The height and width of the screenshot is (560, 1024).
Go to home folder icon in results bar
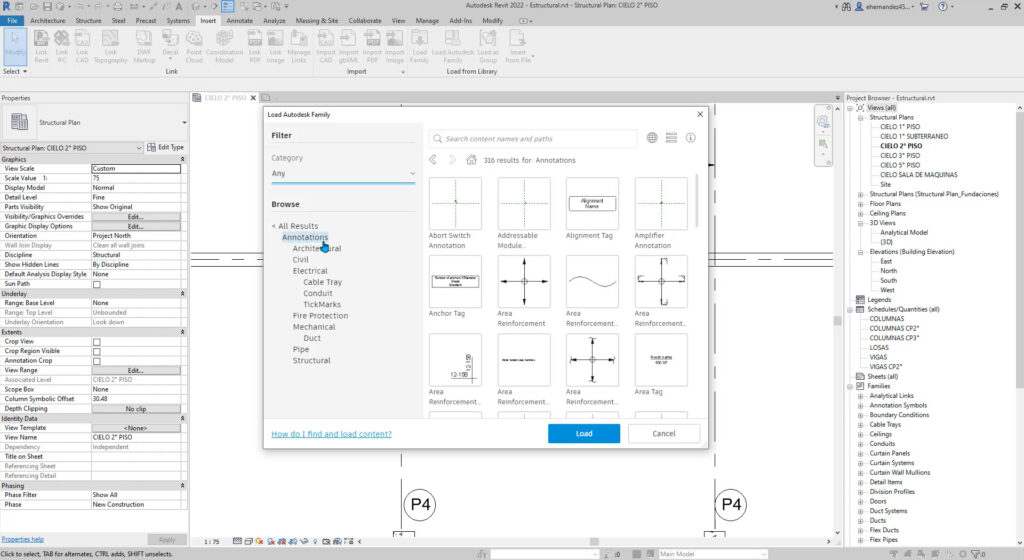(x=471, y=160)
